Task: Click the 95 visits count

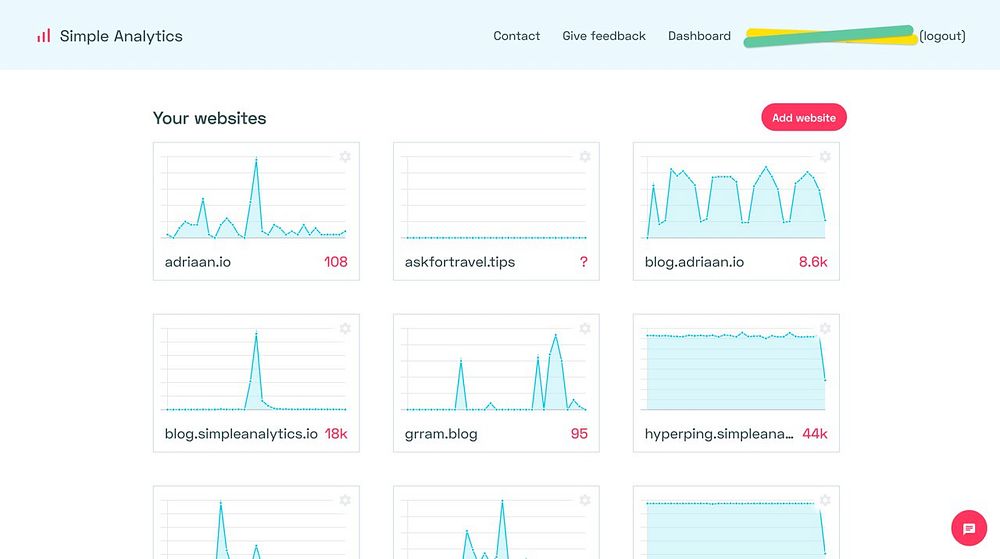Action: [x=579, y=434]
